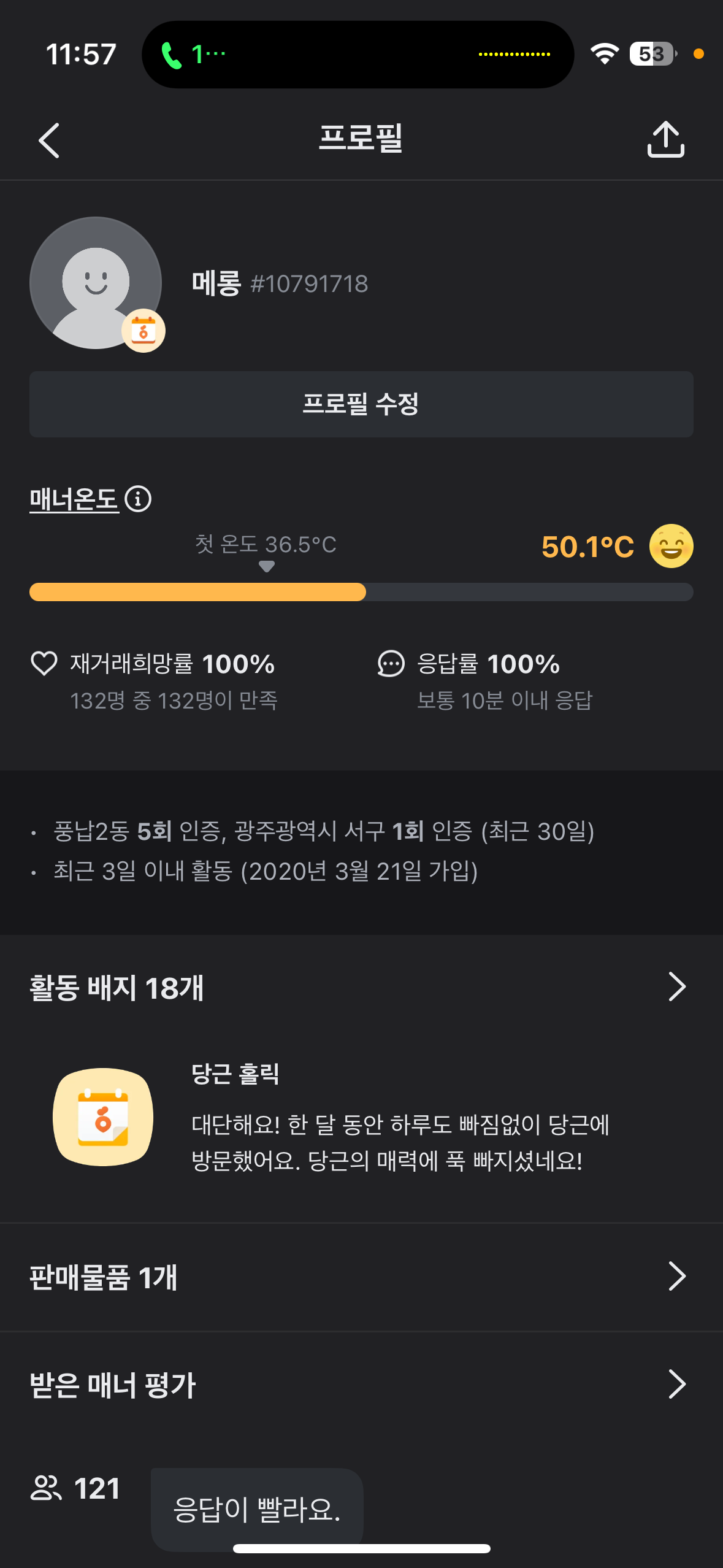
Task: Tap the green phone call indicator
Action: click(172, 55)
